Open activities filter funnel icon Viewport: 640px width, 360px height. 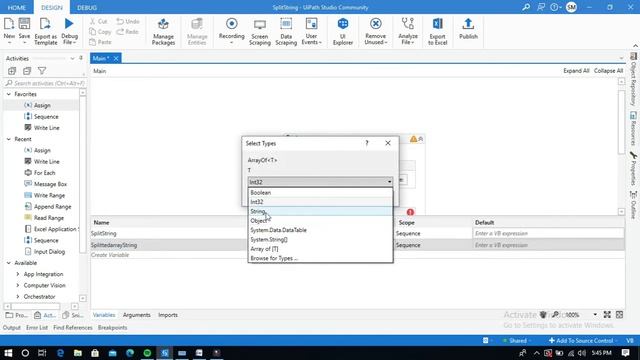pyautogui.click(x=42, y=71)
